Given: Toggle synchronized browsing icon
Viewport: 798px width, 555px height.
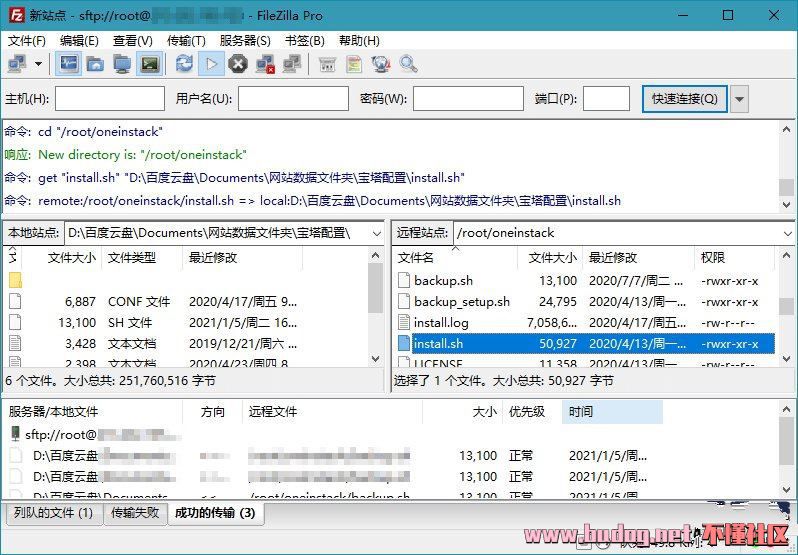Looking at the screenshot, I should pos(381,65).
